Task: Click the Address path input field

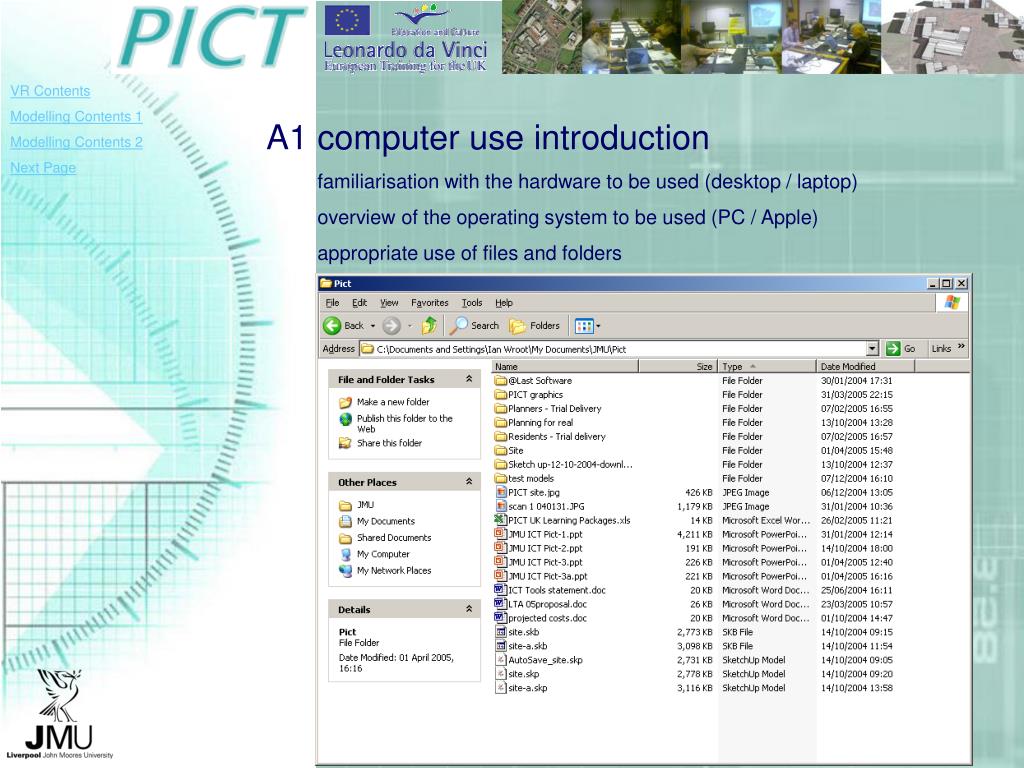Action: 613,349
